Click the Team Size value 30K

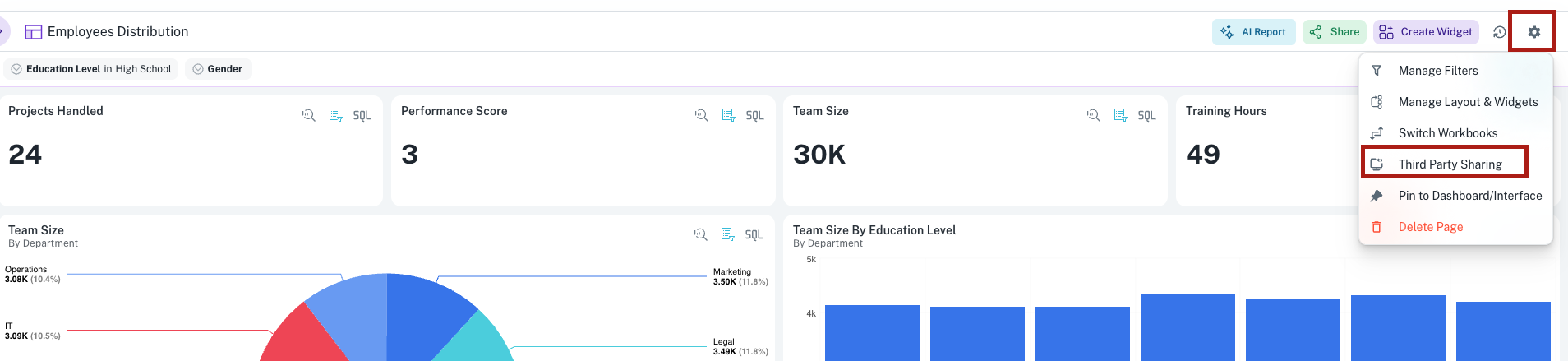[819, 155]
